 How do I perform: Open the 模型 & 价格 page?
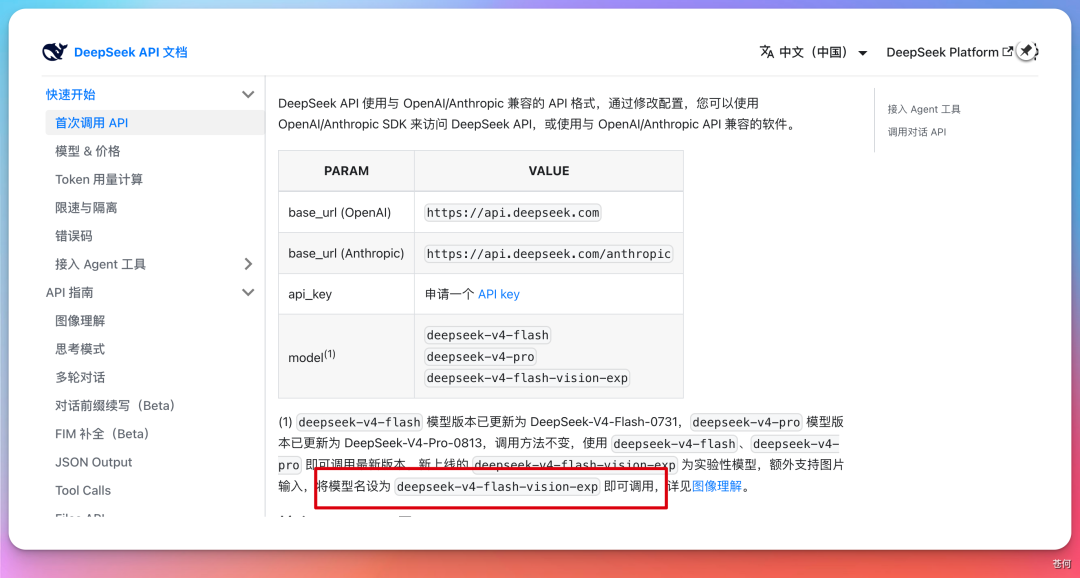(x=87, y=151)
